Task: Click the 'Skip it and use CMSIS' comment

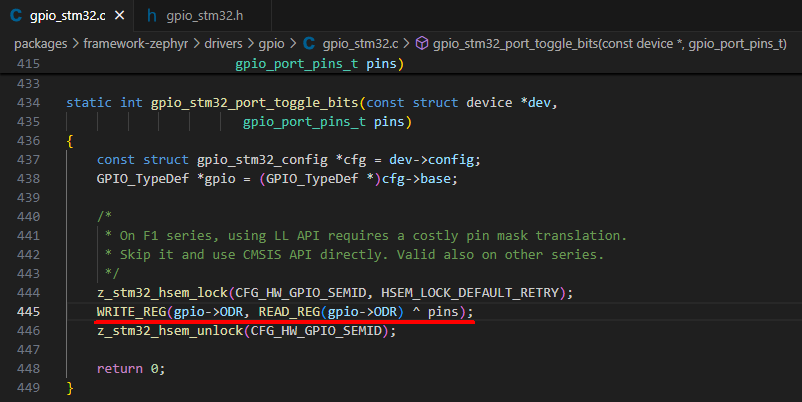Action: (354, 255)
